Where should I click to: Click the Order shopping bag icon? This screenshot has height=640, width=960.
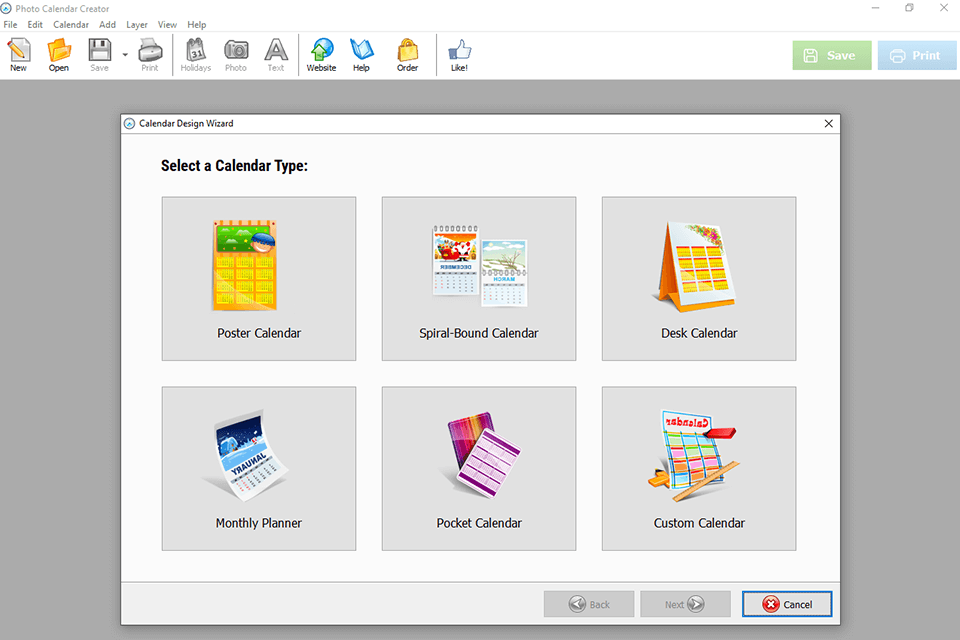(407, 55)
